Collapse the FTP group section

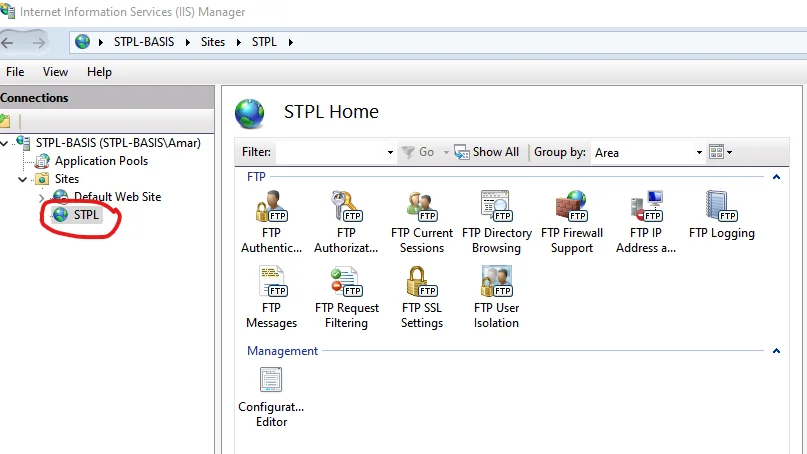[x=776, y=177]
